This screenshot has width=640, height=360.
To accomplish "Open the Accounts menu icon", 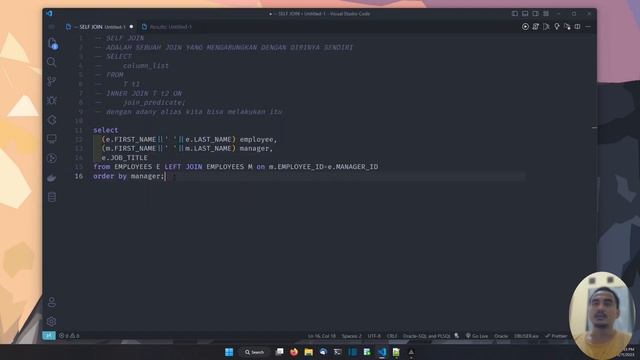I will pyautogui.click(x=51, y=302).
